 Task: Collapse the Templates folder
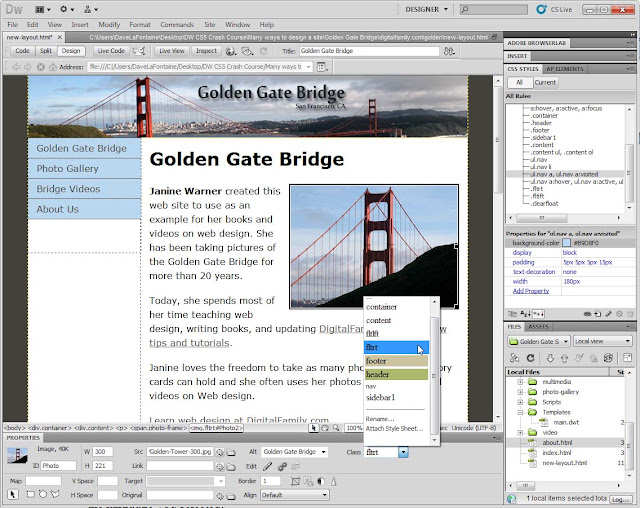tap(520, 412)
